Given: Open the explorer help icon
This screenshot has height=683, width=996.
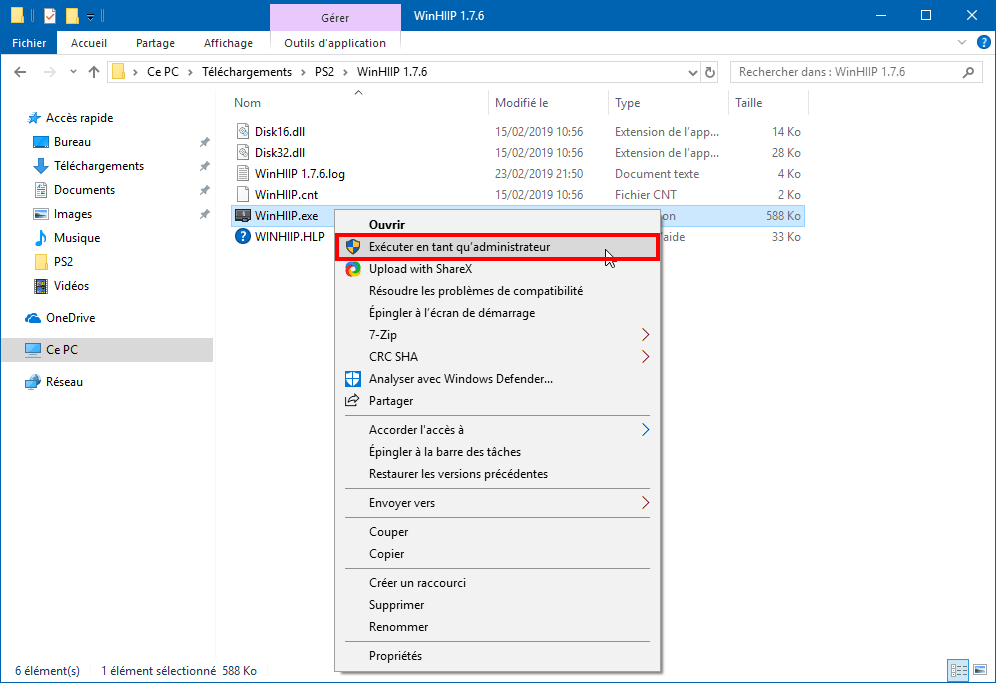Looking at the screenshot, I should [983, 43].
